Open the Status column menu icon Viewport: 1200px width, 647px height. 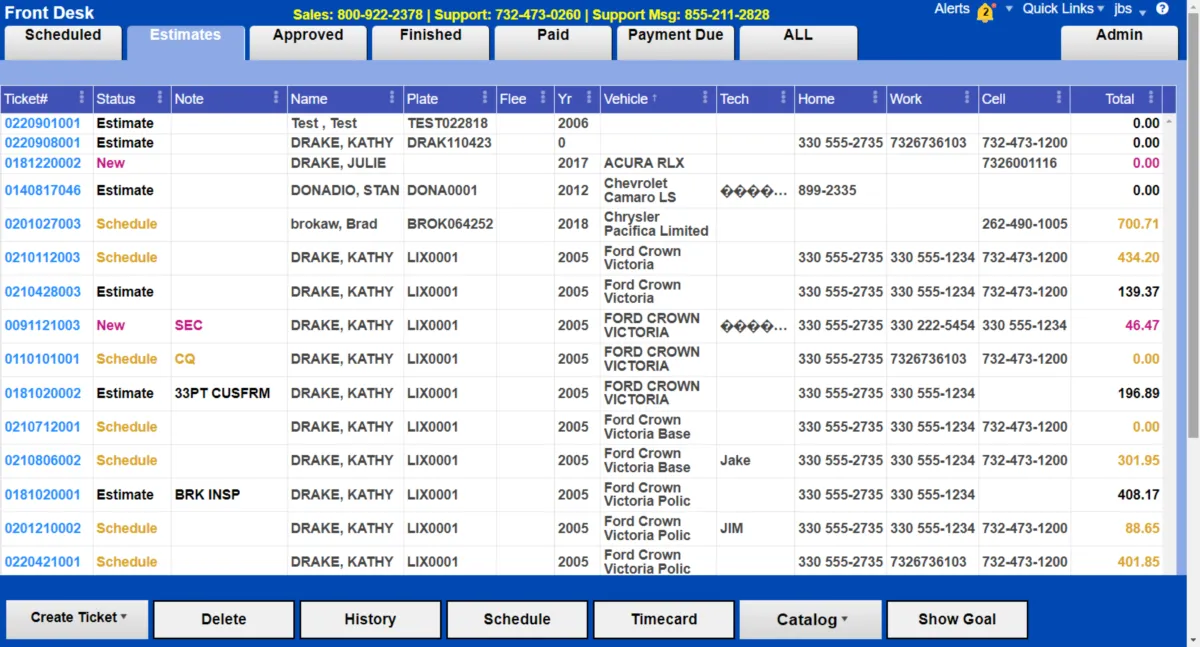[x=160, y=98]
